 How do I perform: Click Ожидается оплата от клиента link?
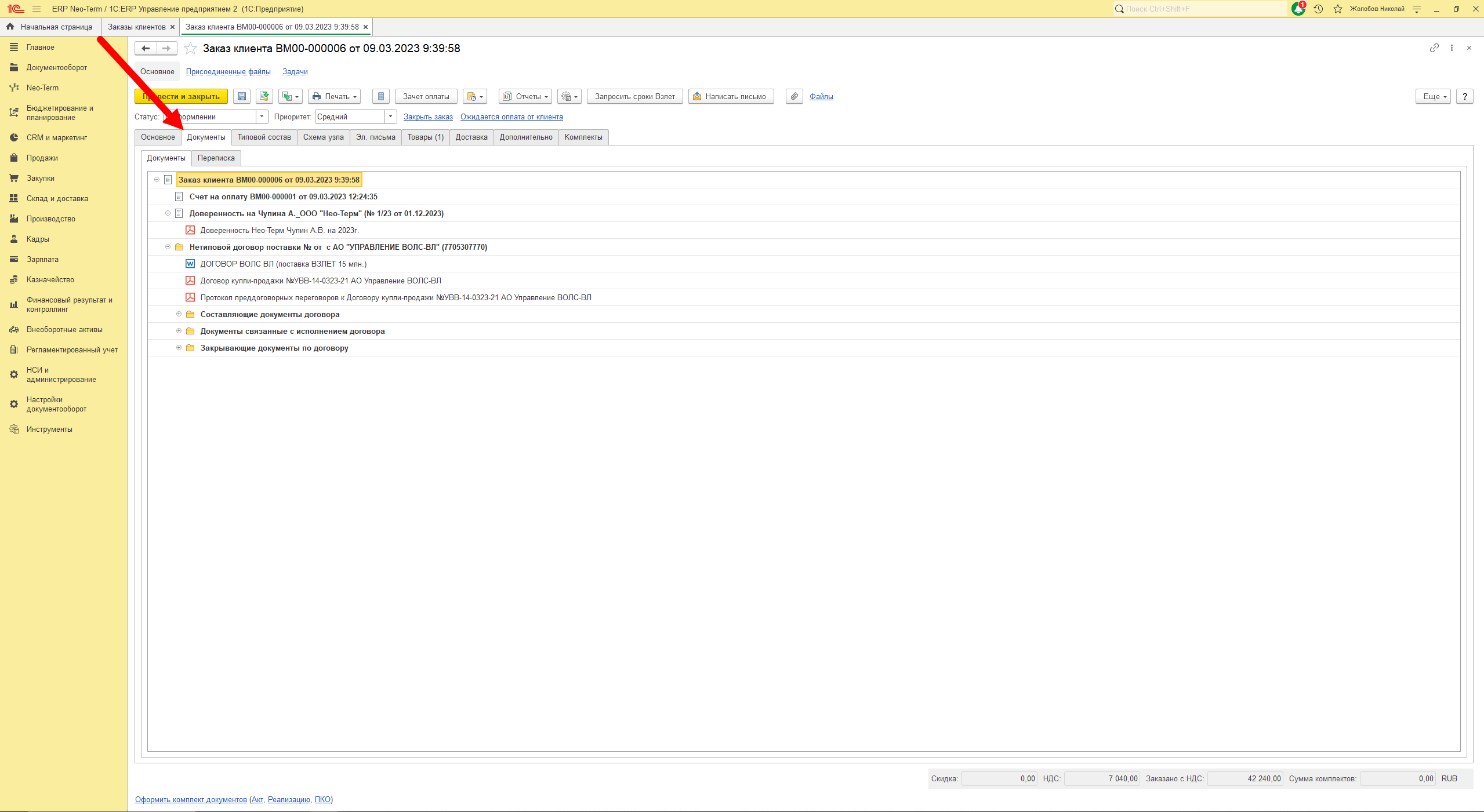(x=511, y=116)
